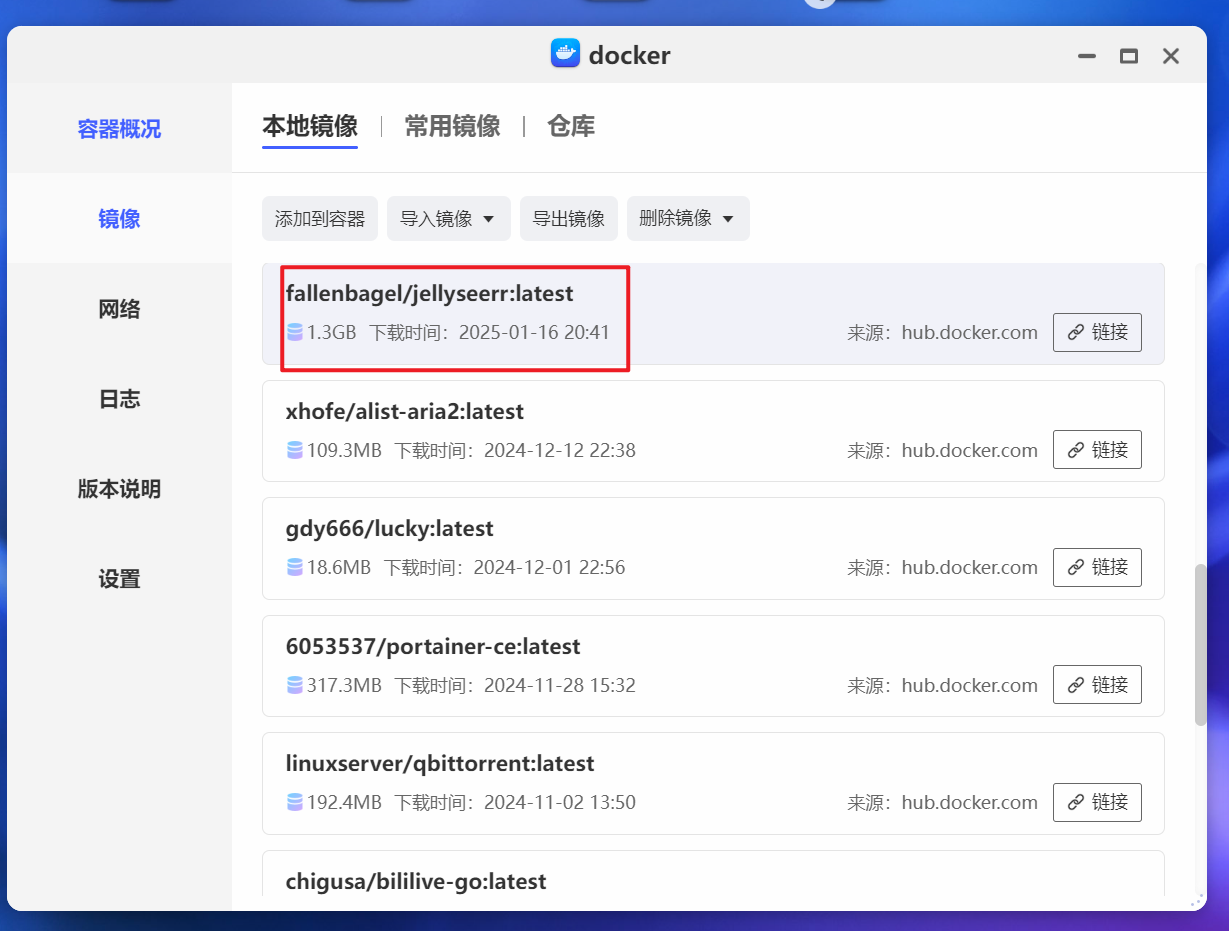
Task: Open the 链接 link for 6053537/portainer-ce
Action: (x=1097, y=685)
